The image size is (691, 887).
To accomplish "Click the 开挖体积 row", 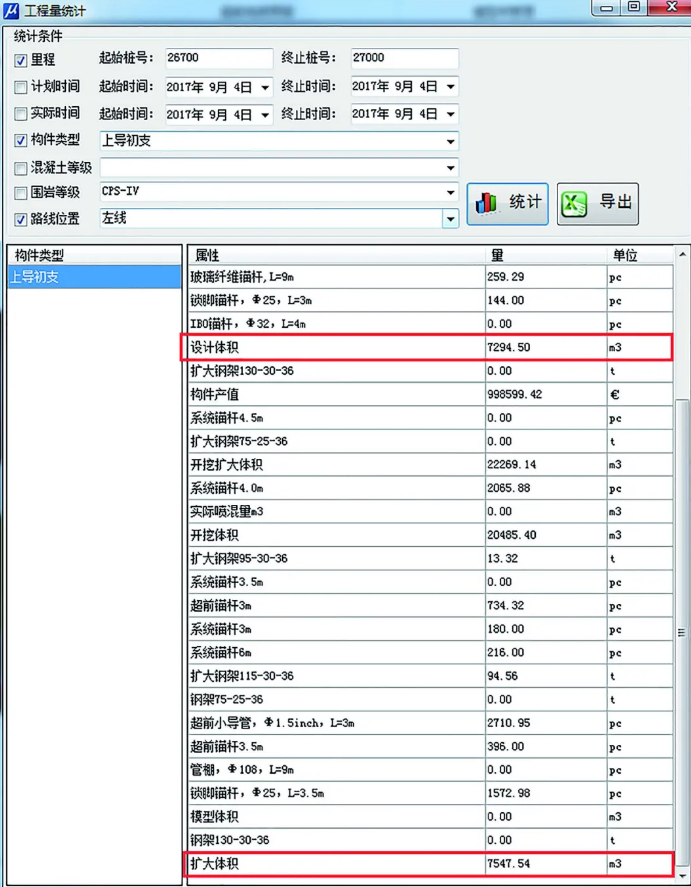I will [431, 535].
